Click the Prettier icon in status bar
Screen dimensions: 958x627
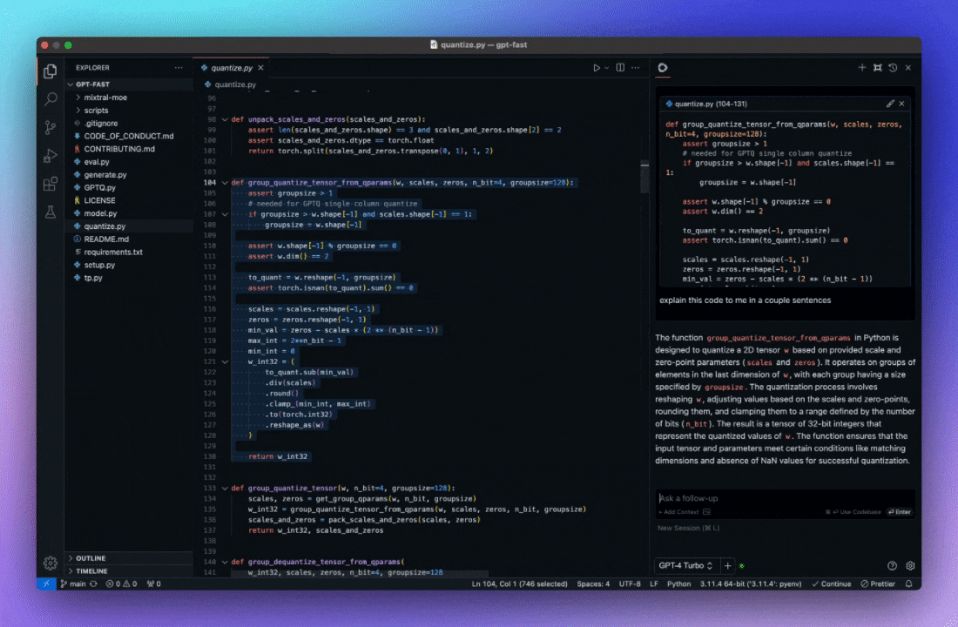[x=878, y=583]
